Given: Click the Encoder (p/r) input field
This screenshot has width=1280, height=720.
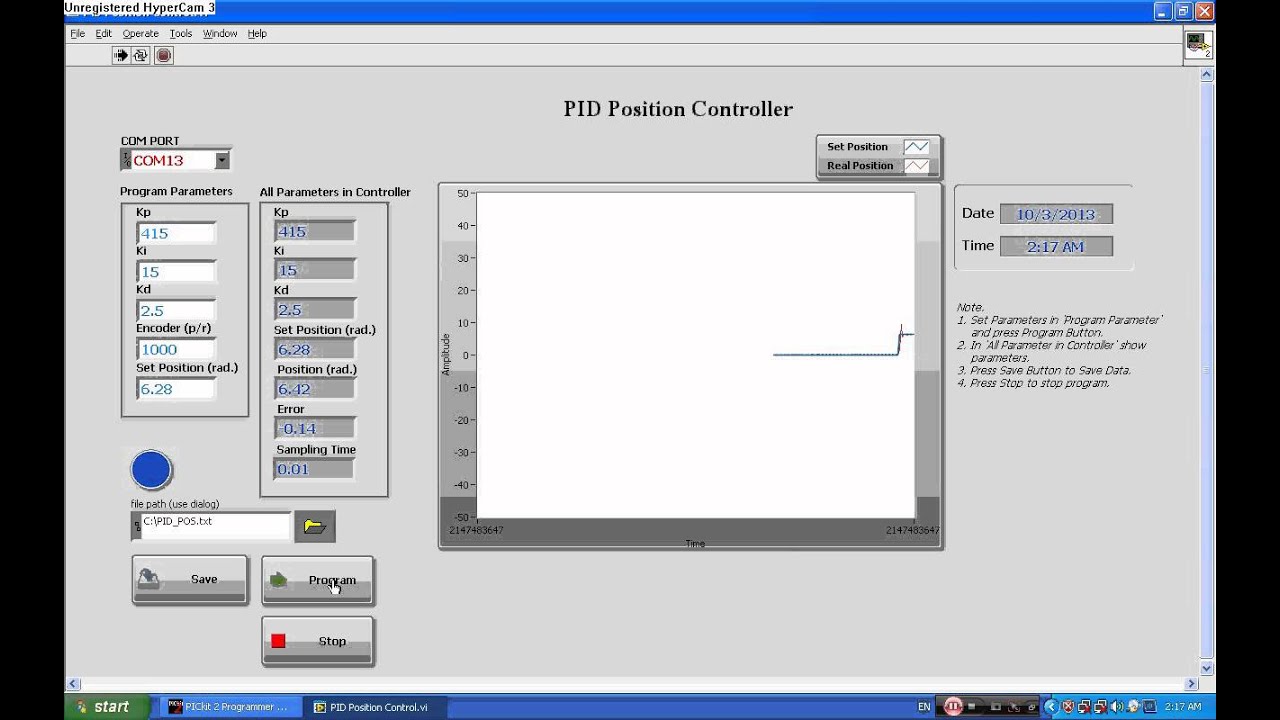Looking at the screenshot, I should [176, 349].
